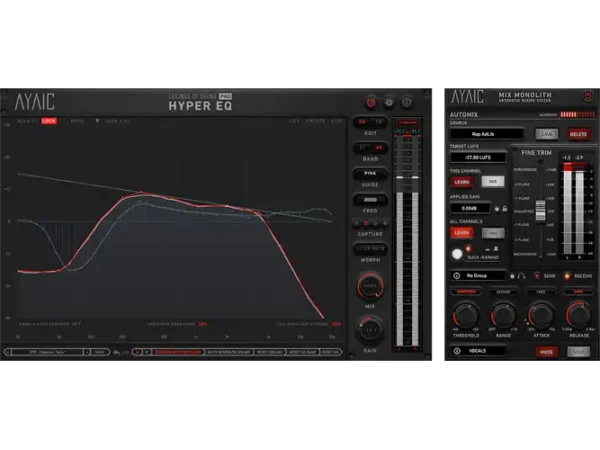Click the Fine Trim fader handle

[540, 210]
